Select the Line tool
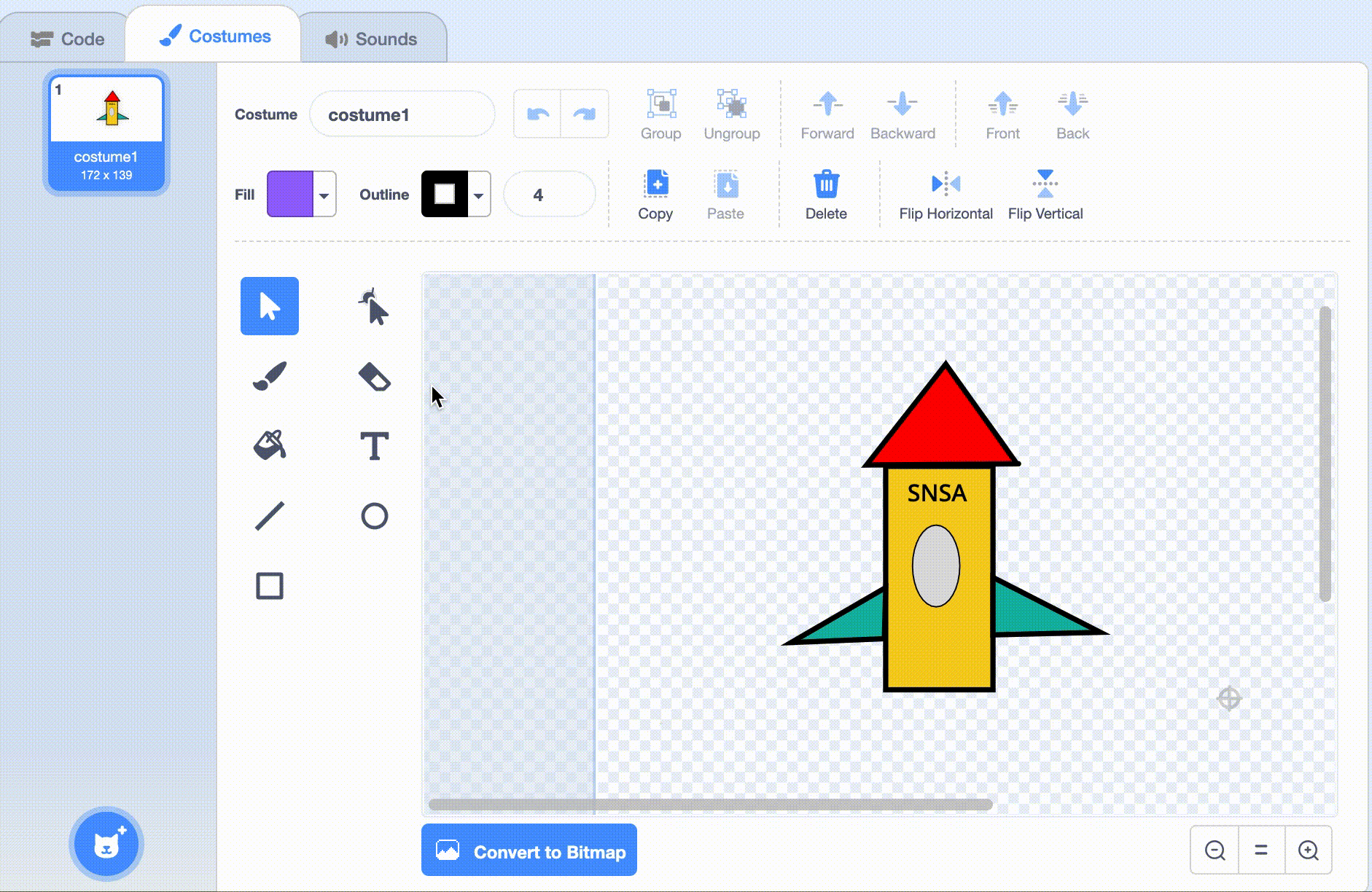1372x892 pixels. [x=269, y=516]
